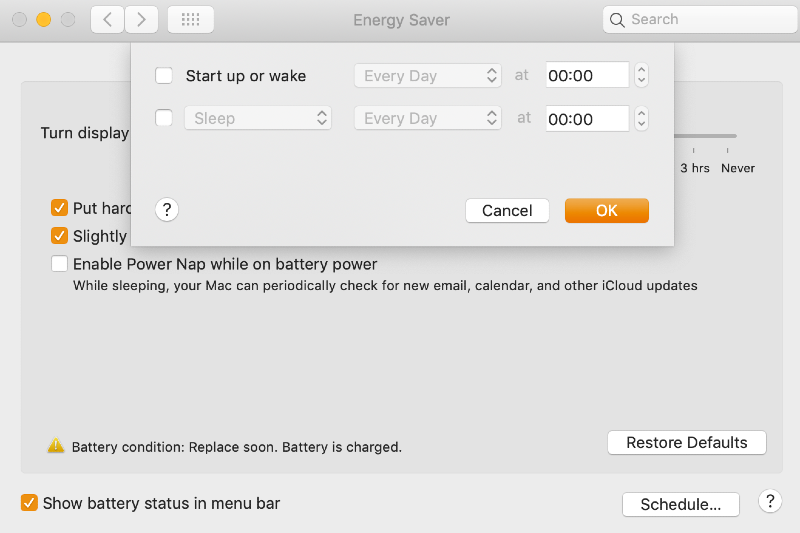The width and height of the screenshot is (800, 533).
Task: Click the wake time 00:00 field
Action: (x=587, y=75)
